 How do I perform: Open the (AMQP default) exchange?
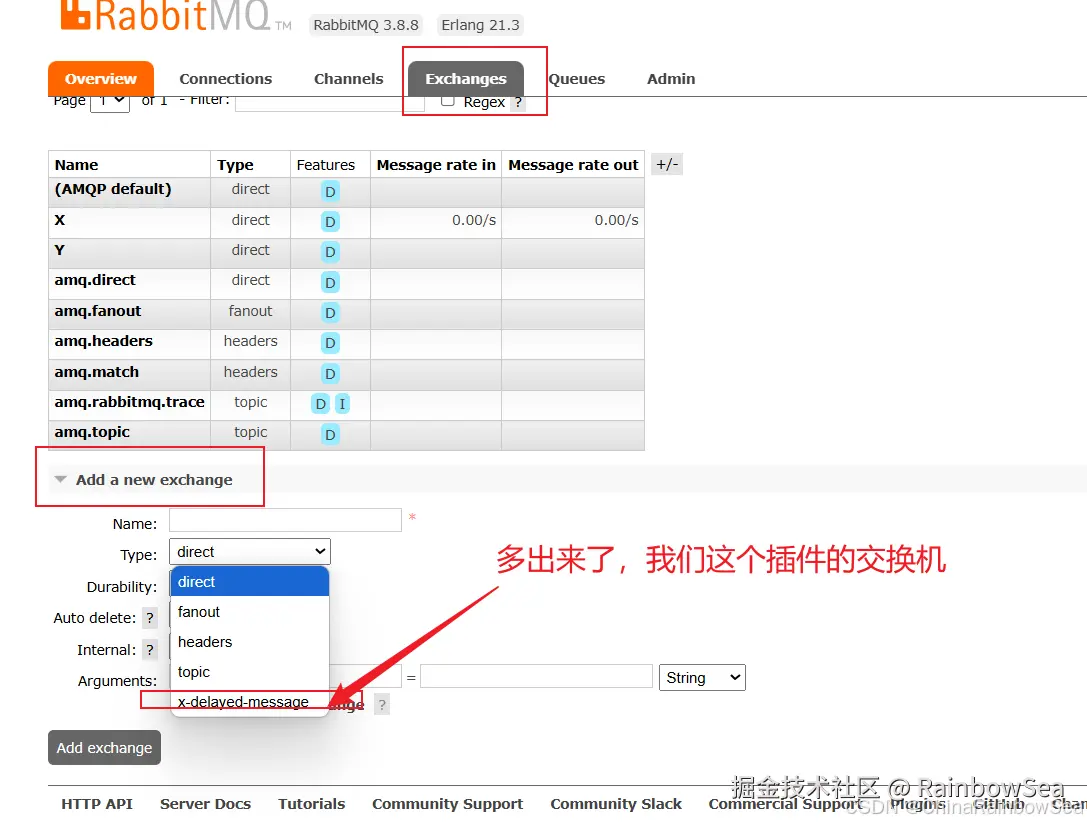click(x=113, y=189)
